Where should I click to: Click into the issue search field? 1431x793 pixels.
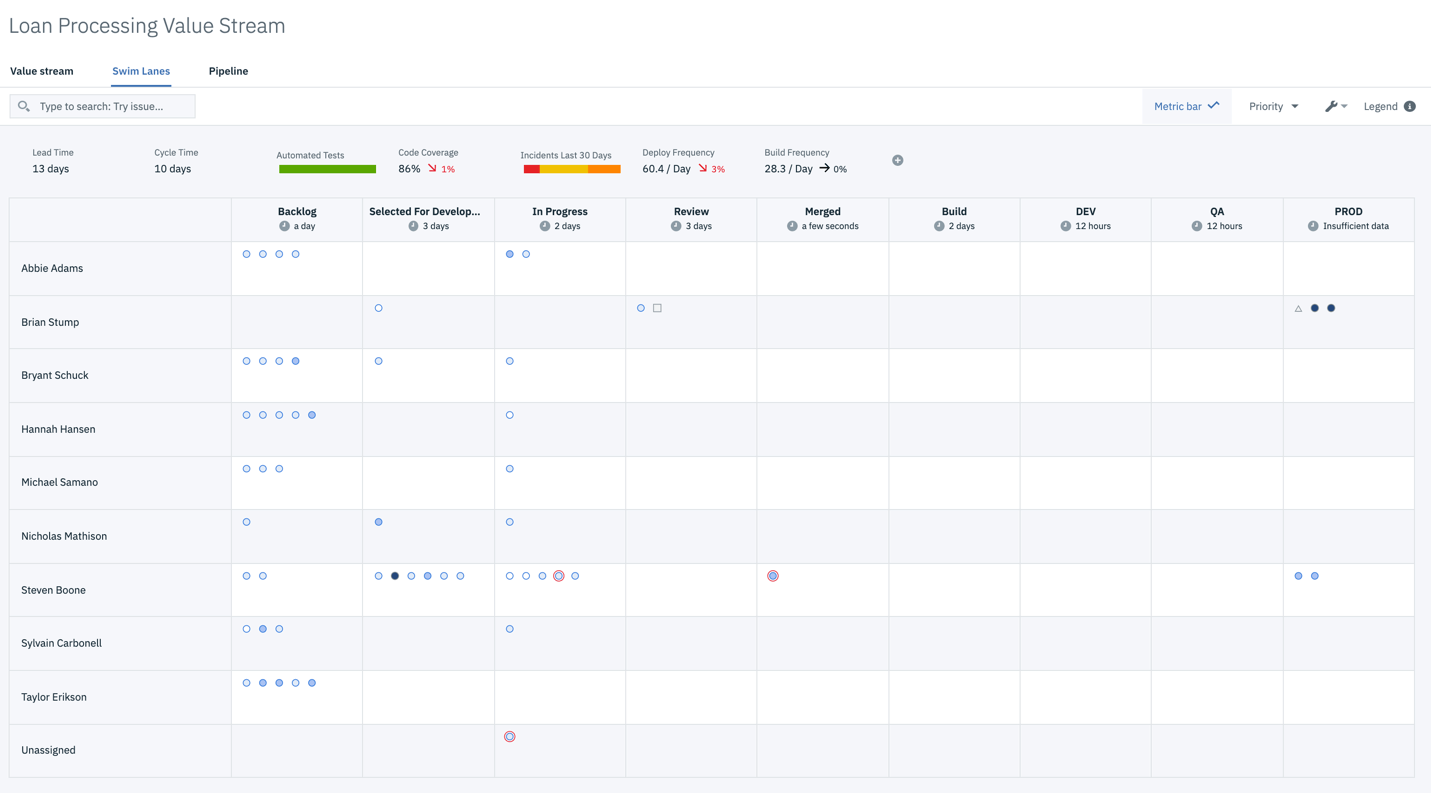pyautogui.click(x=112, y=106)
